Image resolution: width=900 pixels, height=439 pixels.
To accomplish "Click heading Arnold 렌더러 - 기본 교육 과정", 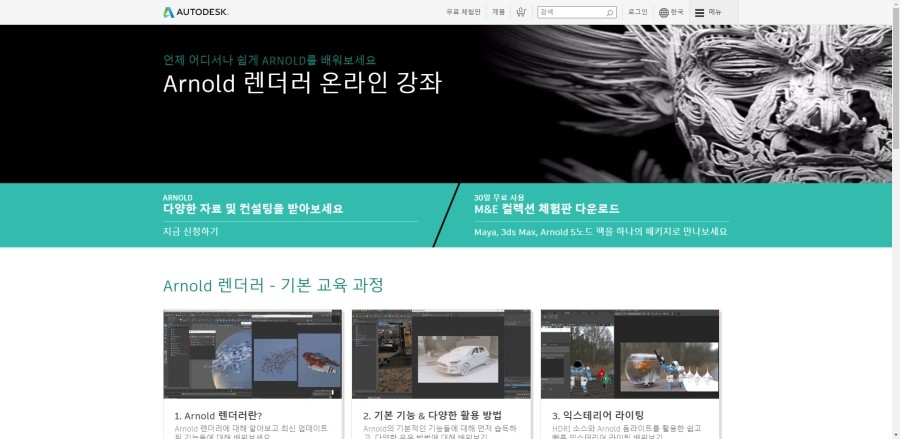I will pos(273,285).
